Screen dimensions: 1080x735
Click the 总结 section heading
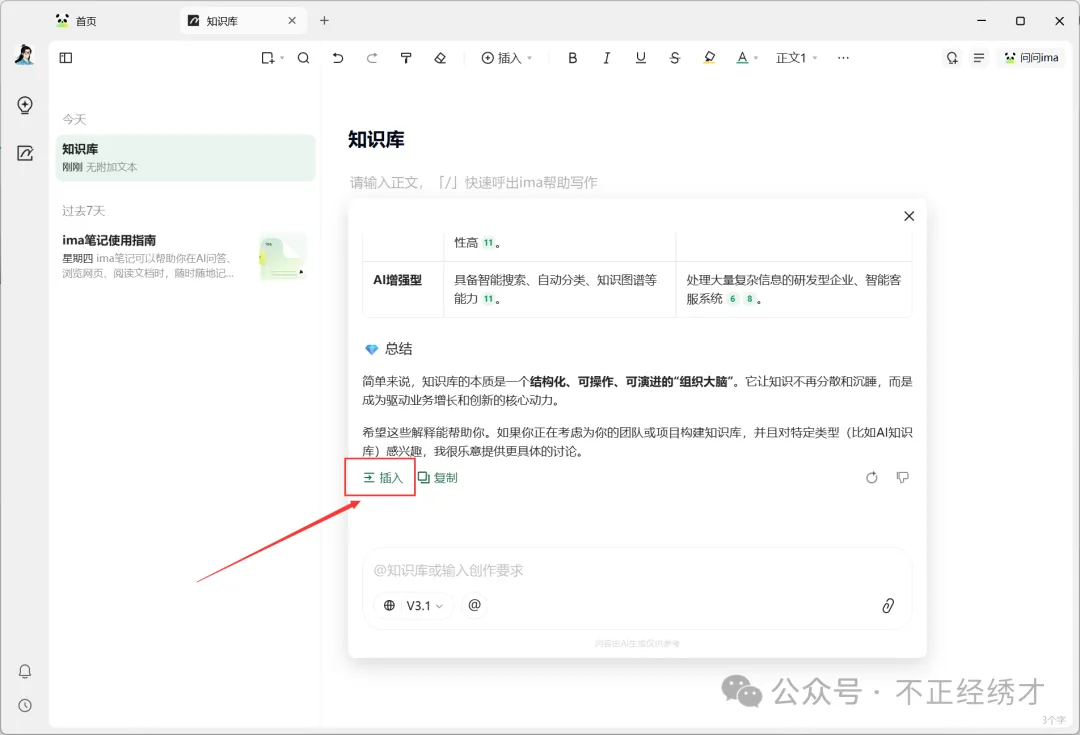[x=398, y=349]
